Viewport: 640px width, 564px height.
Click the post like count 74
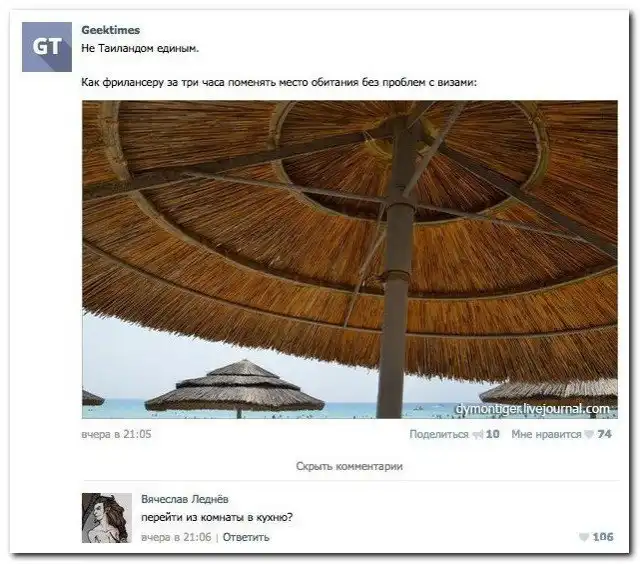[604, 434]
